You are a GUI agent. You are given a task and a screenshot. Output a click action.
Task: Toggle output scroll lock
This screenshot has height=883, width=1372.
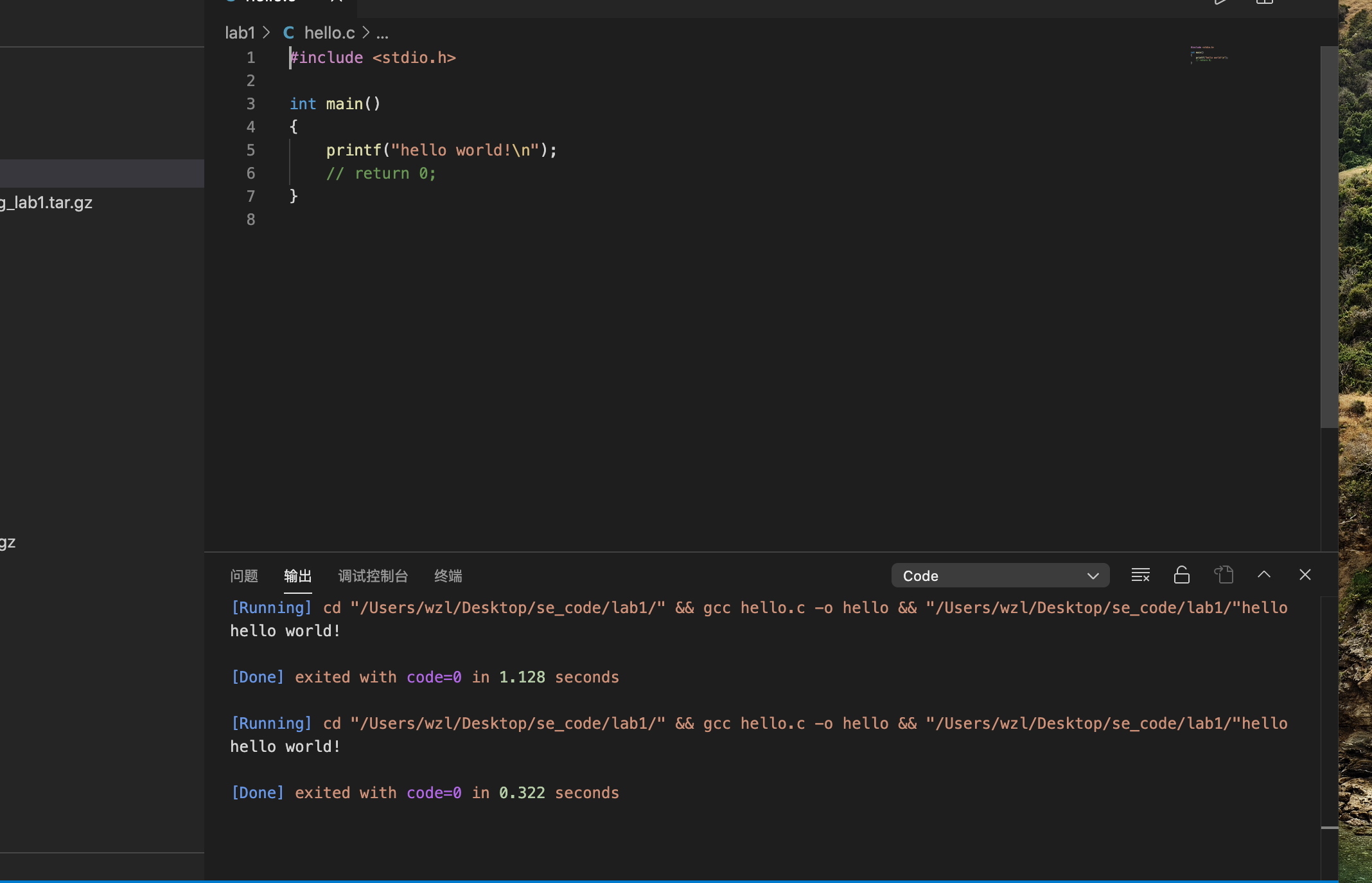[1181, 575]
